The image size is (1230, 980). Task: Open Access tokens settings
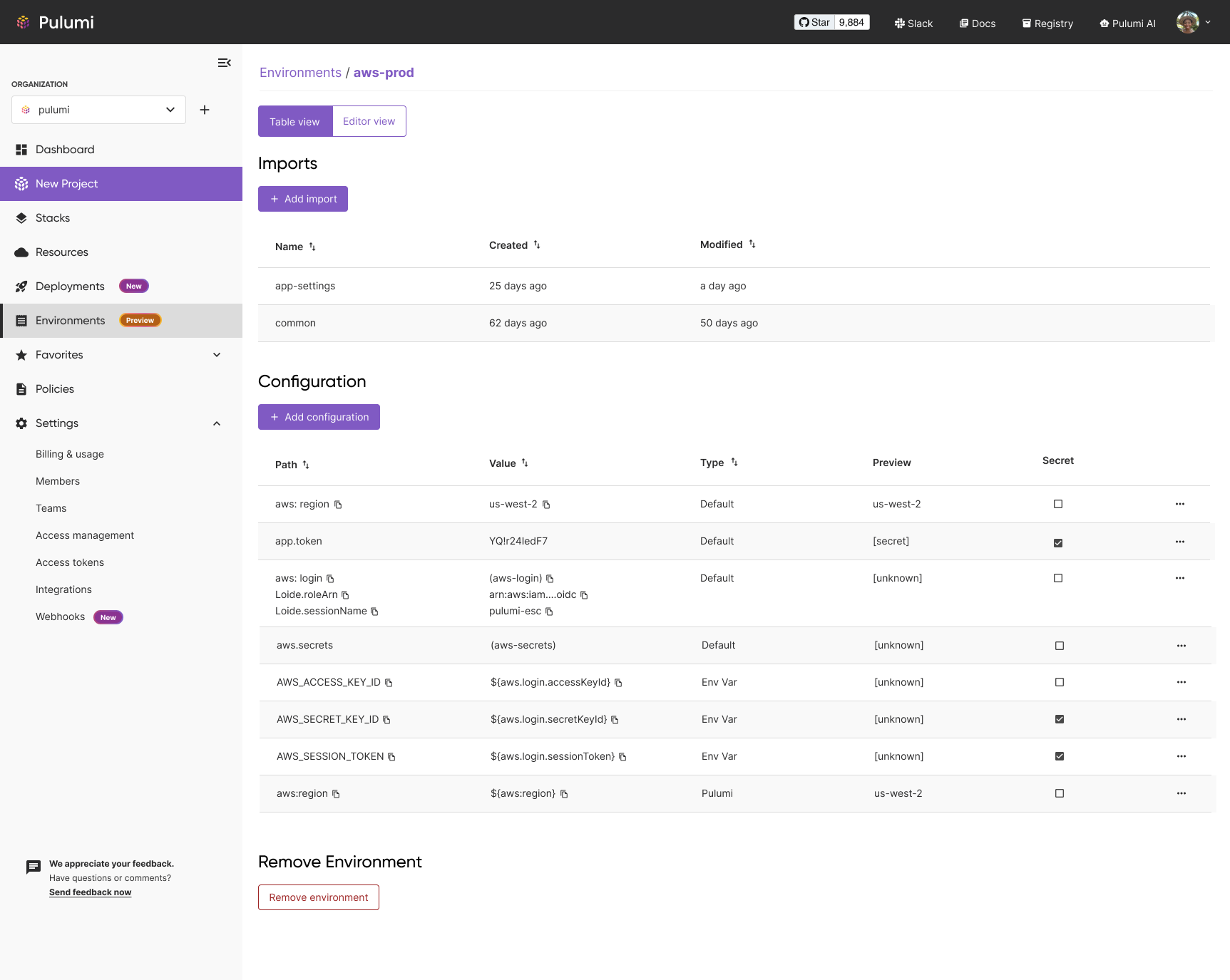(x=70, y=562)
